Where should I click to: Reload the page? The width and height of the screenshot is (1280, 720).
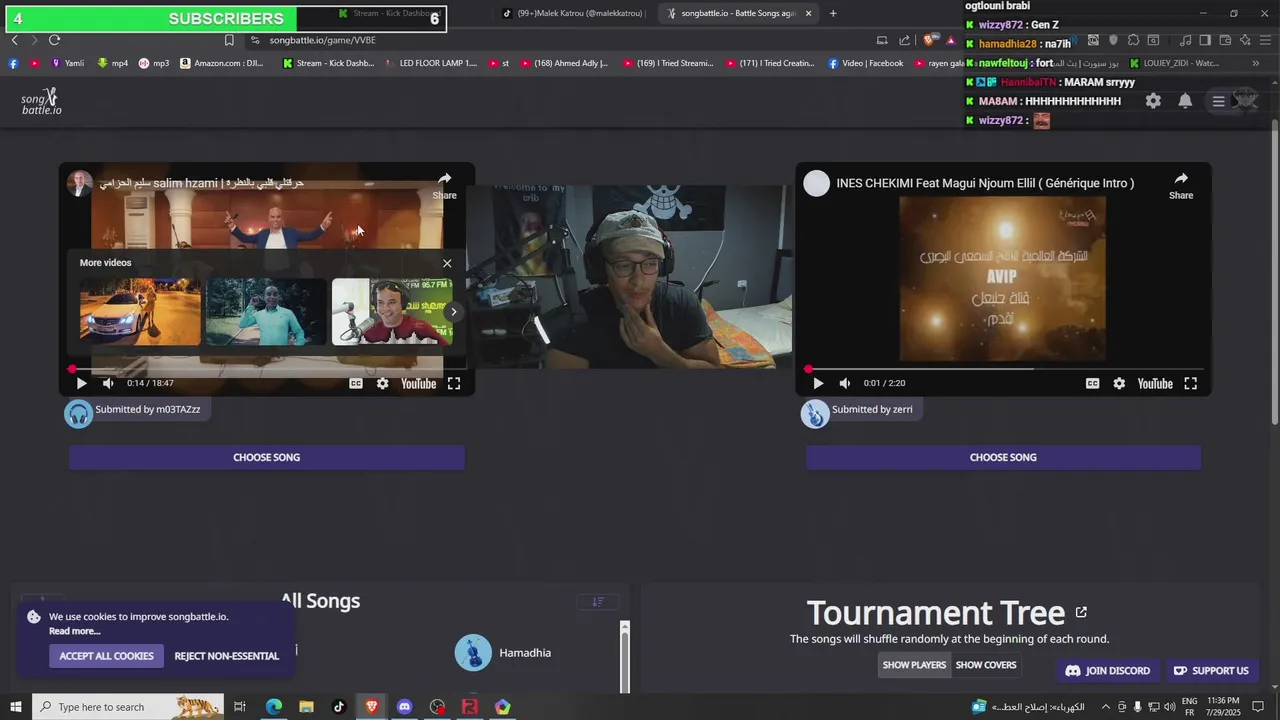click(x=54, y=40)
